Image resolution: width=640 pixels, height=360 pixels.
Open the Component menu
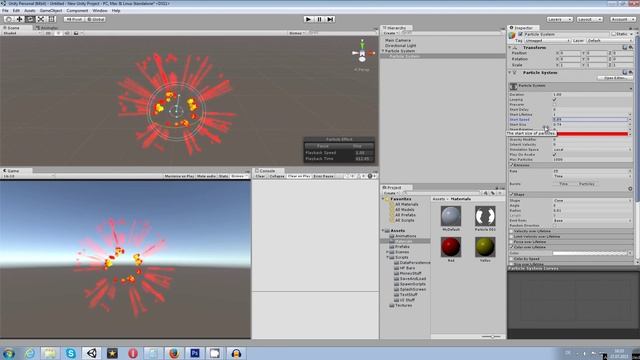point(77,11)
